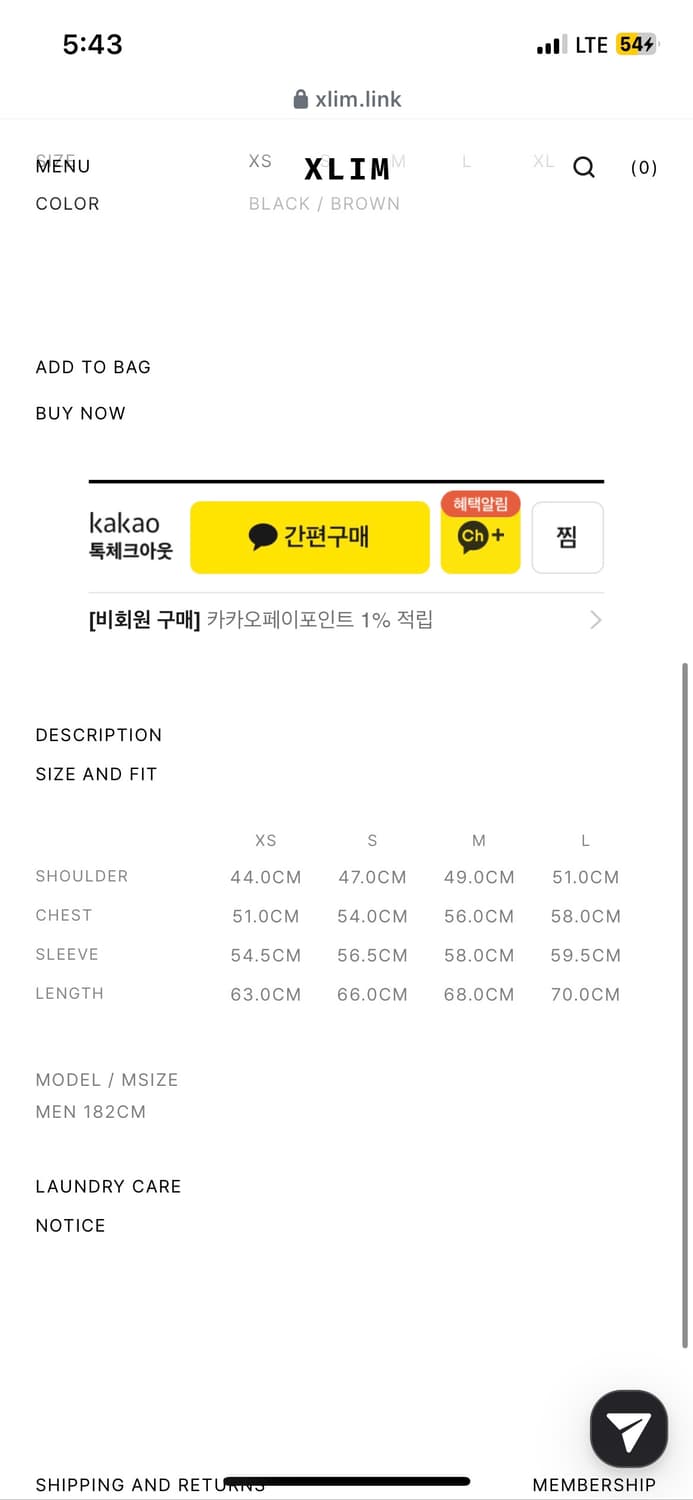Expand the DESCRIPTION section
Image resolution: width=693 pixels, height=1500 pixels.
98,735
